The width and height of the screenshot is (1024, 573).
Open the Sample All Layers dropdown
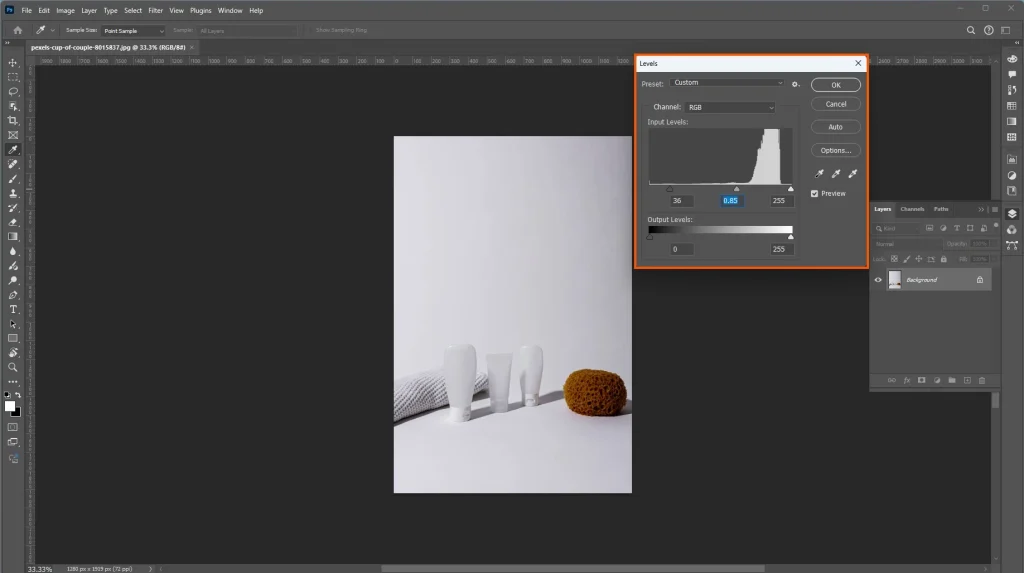point(247,31)
